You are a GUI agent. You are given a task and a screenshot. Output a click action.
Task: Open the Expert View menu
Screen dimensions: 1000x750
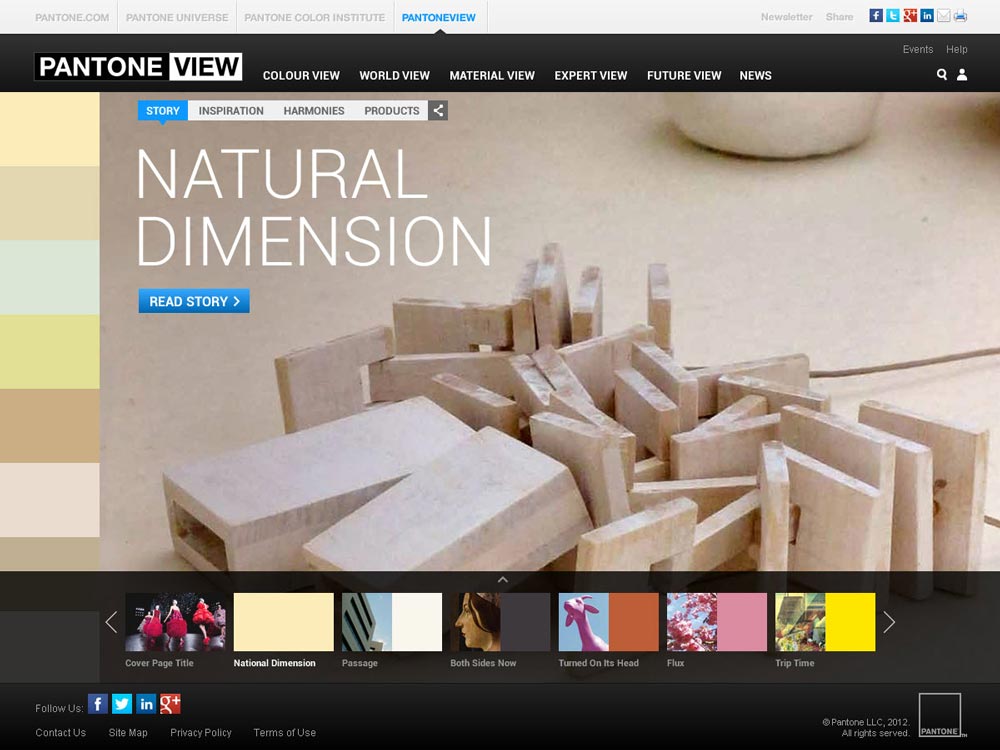(591, 75)
